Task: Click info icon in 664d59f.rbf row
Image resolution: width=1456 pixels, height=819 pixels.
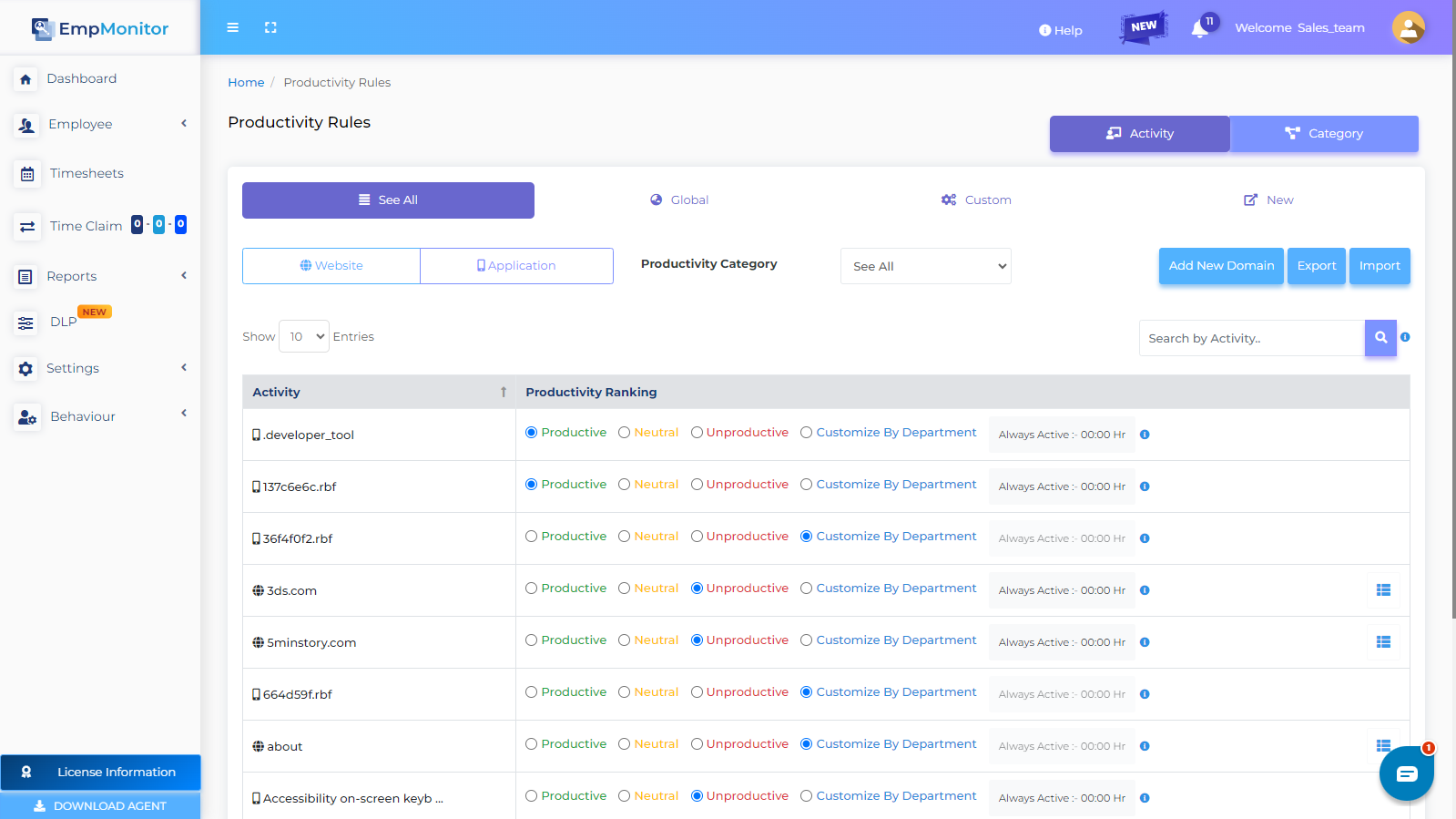Action: tap(1145, 694)
